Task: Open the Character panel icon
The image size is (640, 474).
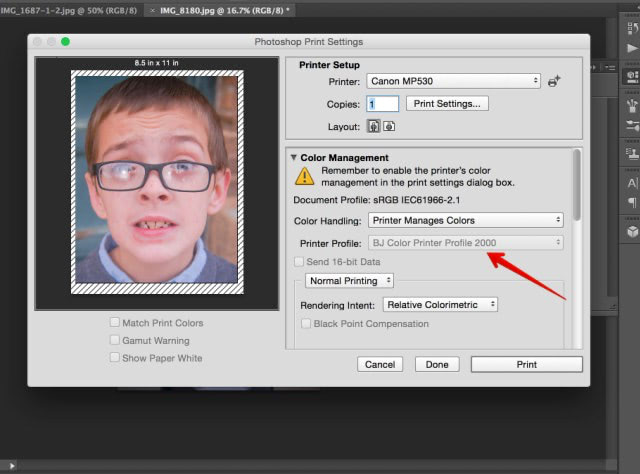Action: 632,183
